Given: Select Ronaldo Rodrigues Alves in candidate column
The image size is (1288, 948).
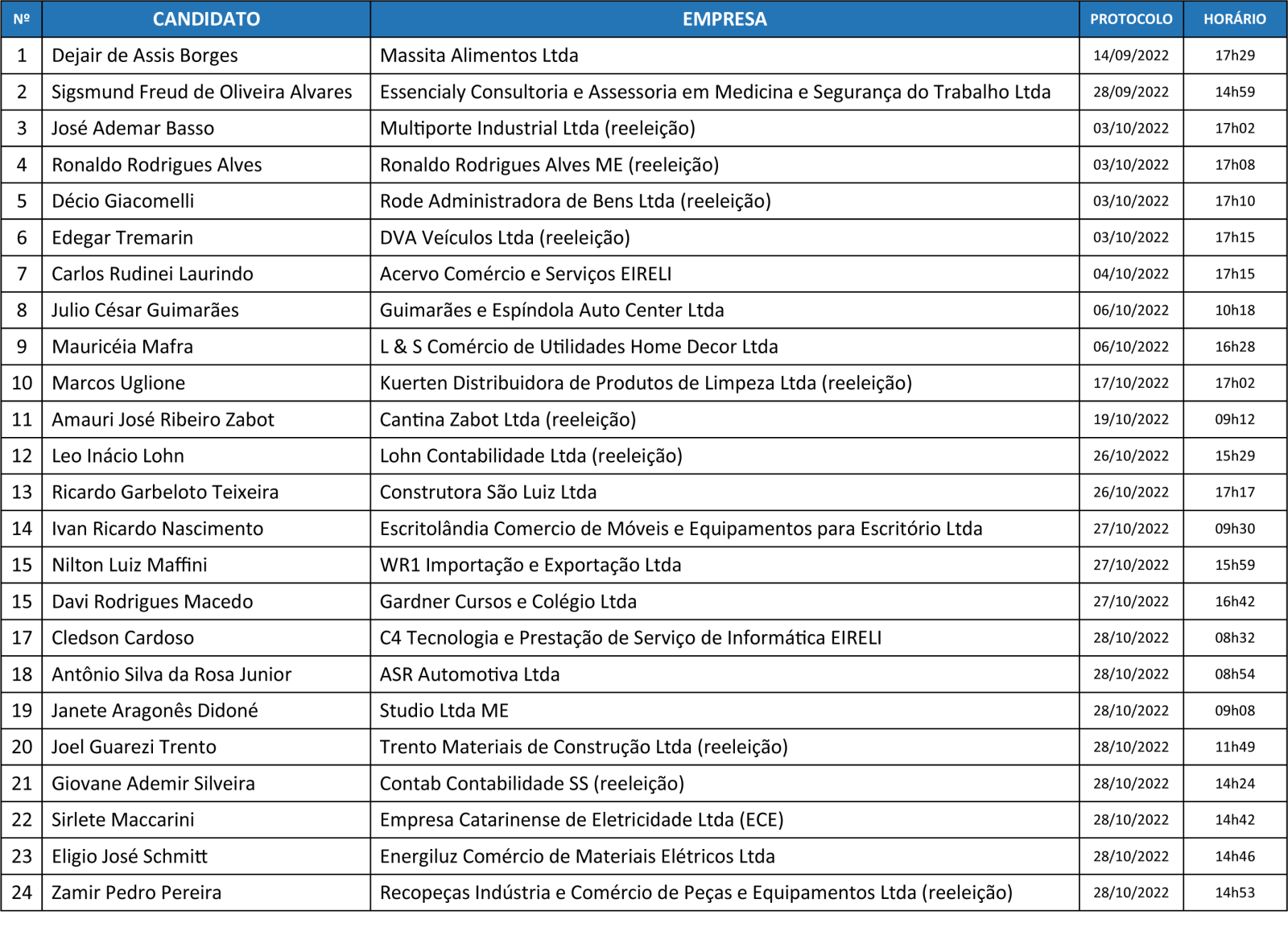Looking at the screenshot, I should point(157,165).
